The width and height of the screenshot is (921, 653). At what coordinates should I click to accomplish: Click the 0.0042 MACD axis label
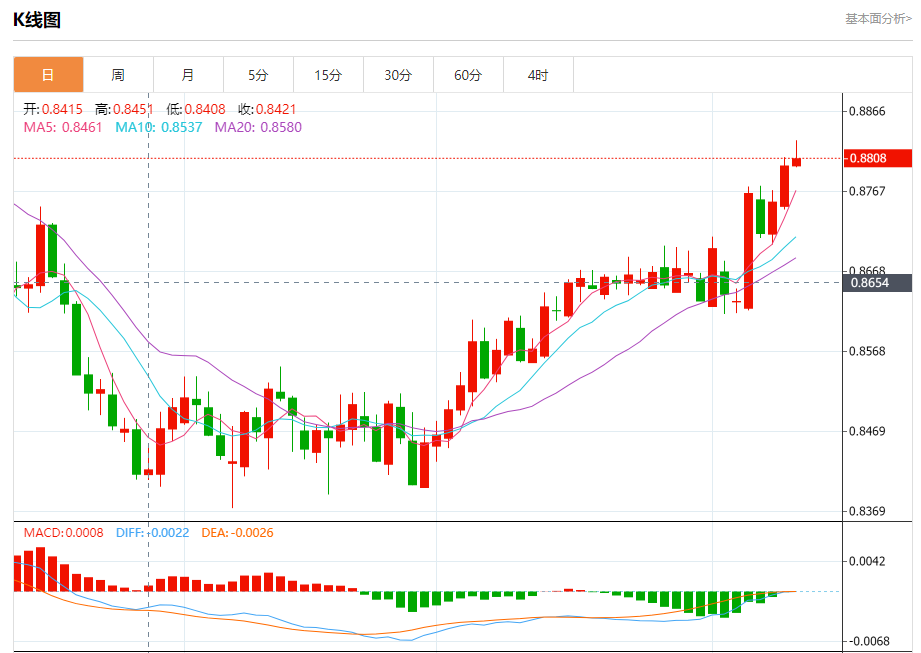point(867,561)
